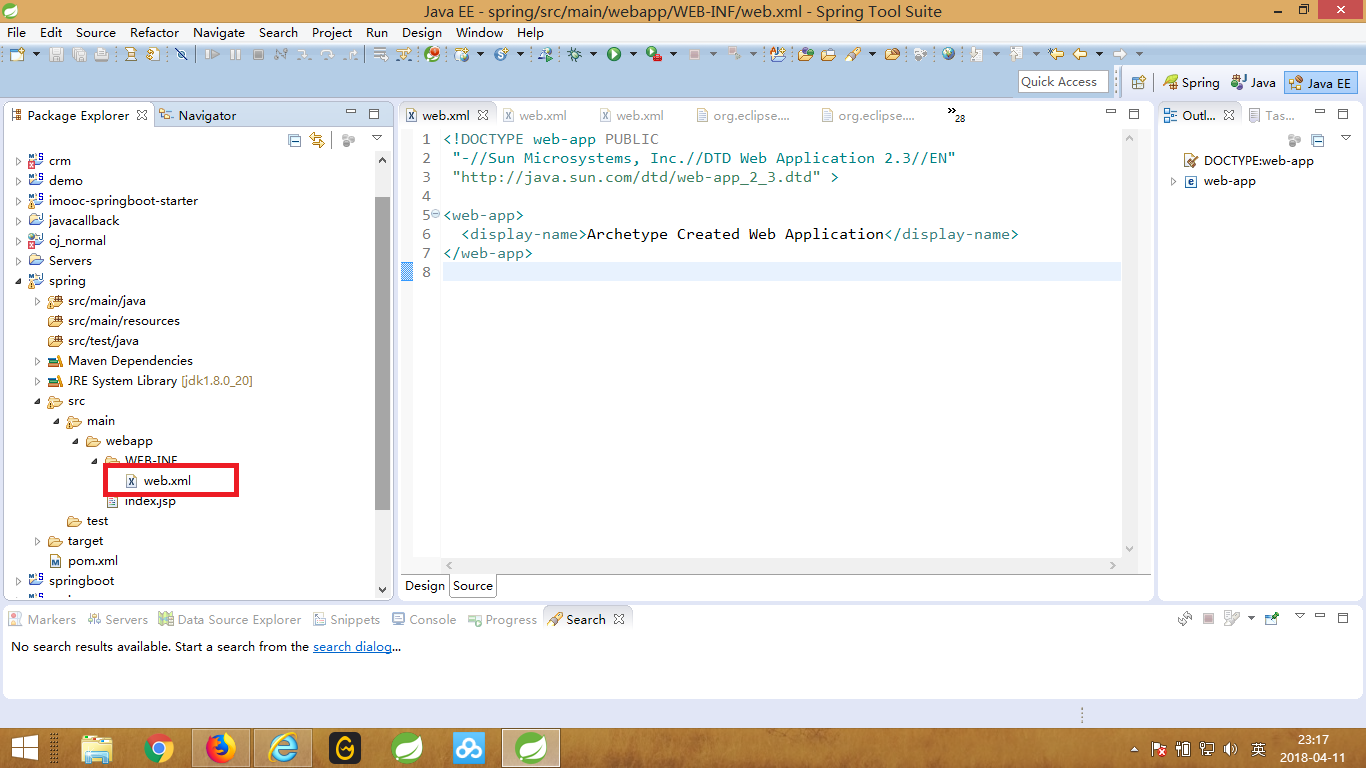Click the Last Edit Location arrow icon
This screenshot has height=768, width=1366.
click(x=1055, y=54)
